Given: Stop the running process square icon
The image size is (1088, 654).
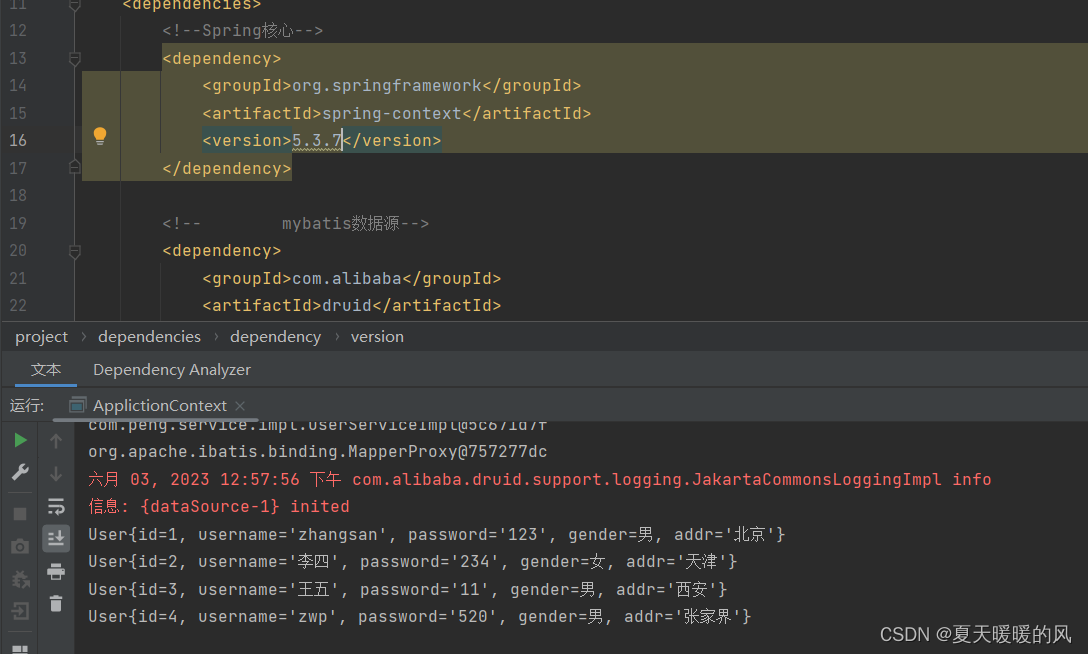Looking at the screenshot, I should [x=20, y=514].
